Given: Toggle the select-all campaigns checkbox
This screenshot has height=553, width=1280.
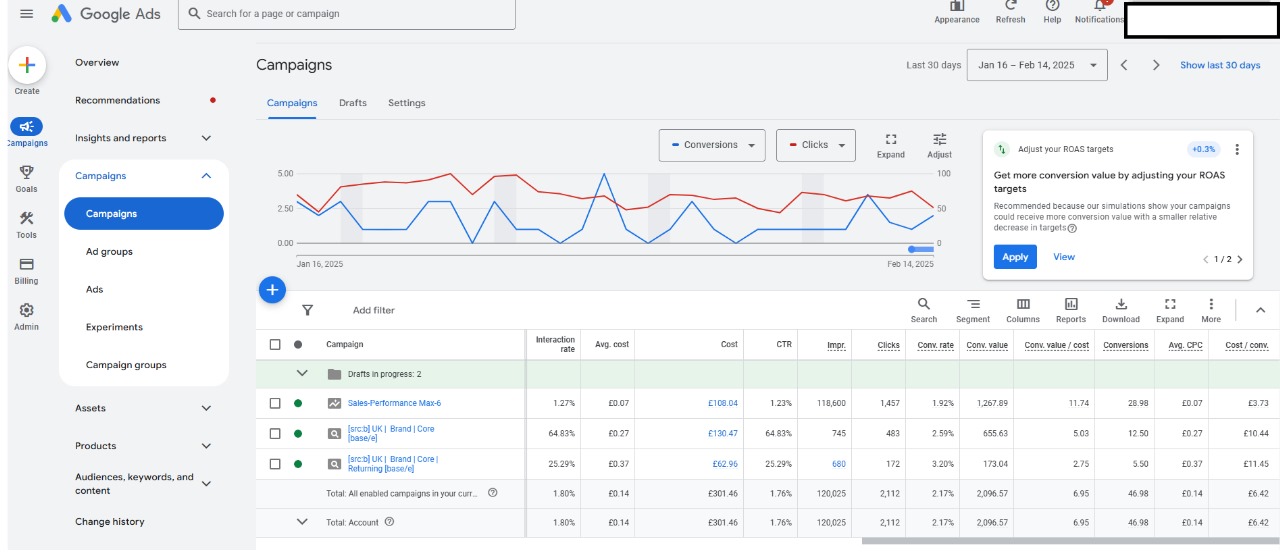Looking at the screenshot, I should 275,344.
